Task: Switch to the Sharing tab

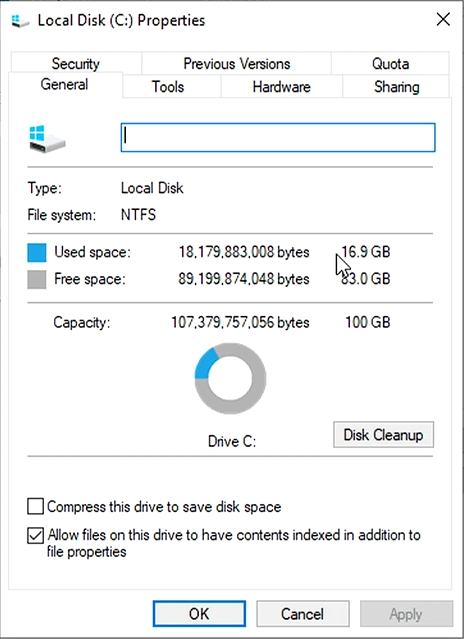Action: click(396, 87)
